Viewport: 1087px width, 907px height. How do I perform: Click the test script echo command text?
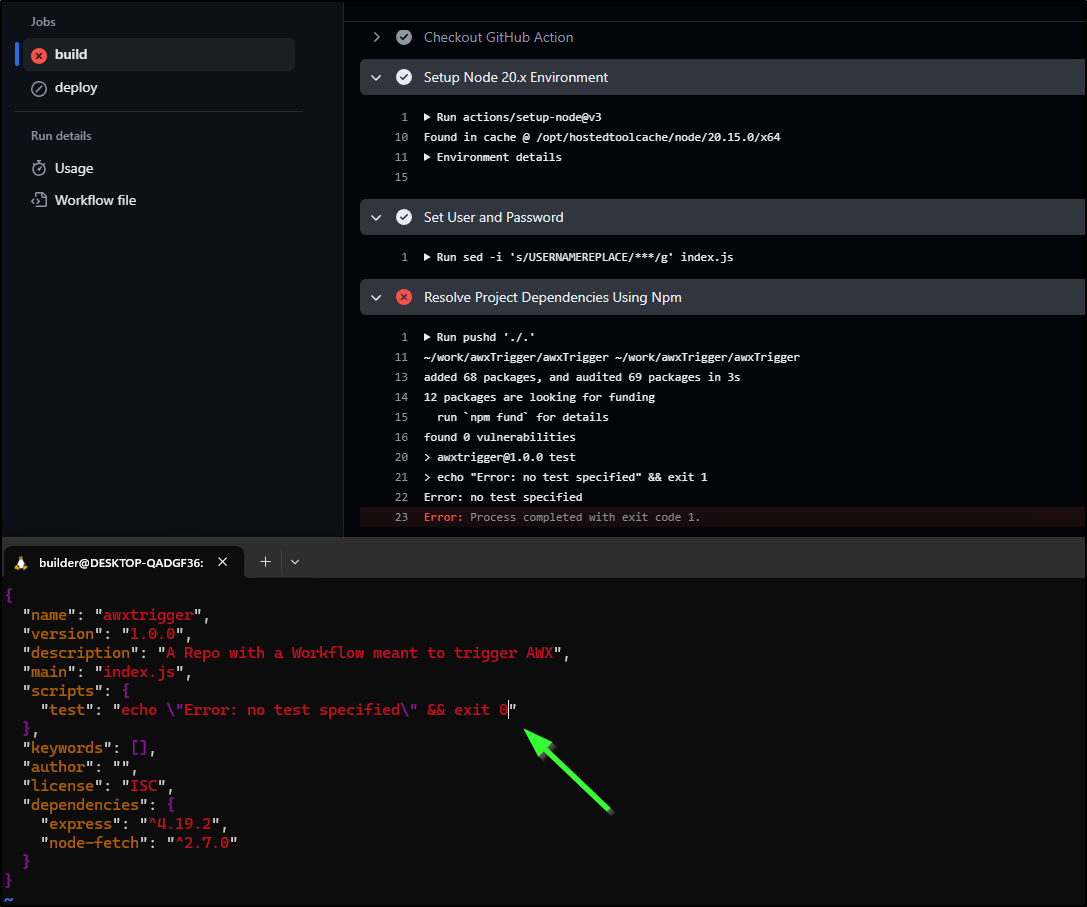point(315,710)
